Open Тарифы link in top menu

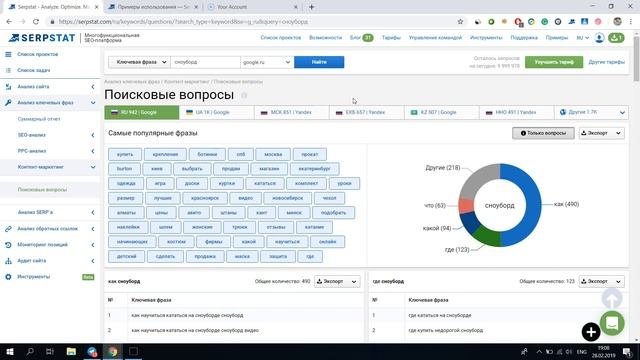tap(391, 38)
